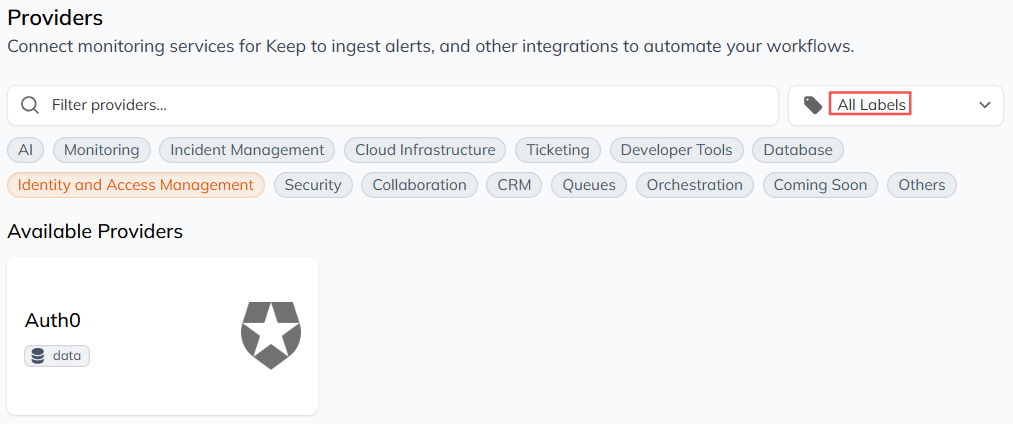Toggle the Monitoring category filter
This screenshot has height=424, width=1013.
[x=101, y=150]
